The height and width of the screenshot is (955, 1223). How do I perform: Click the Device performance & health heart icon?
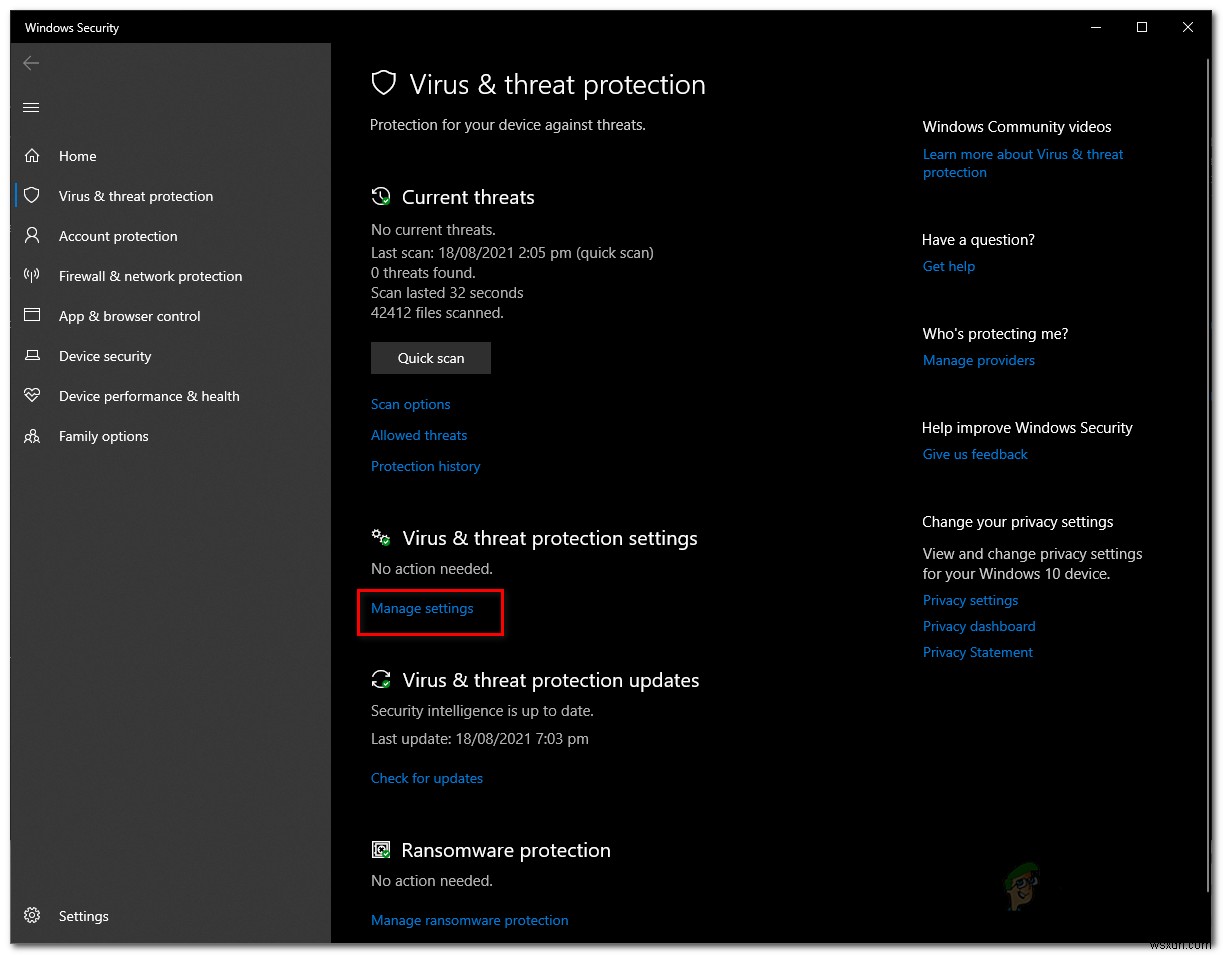31,396
